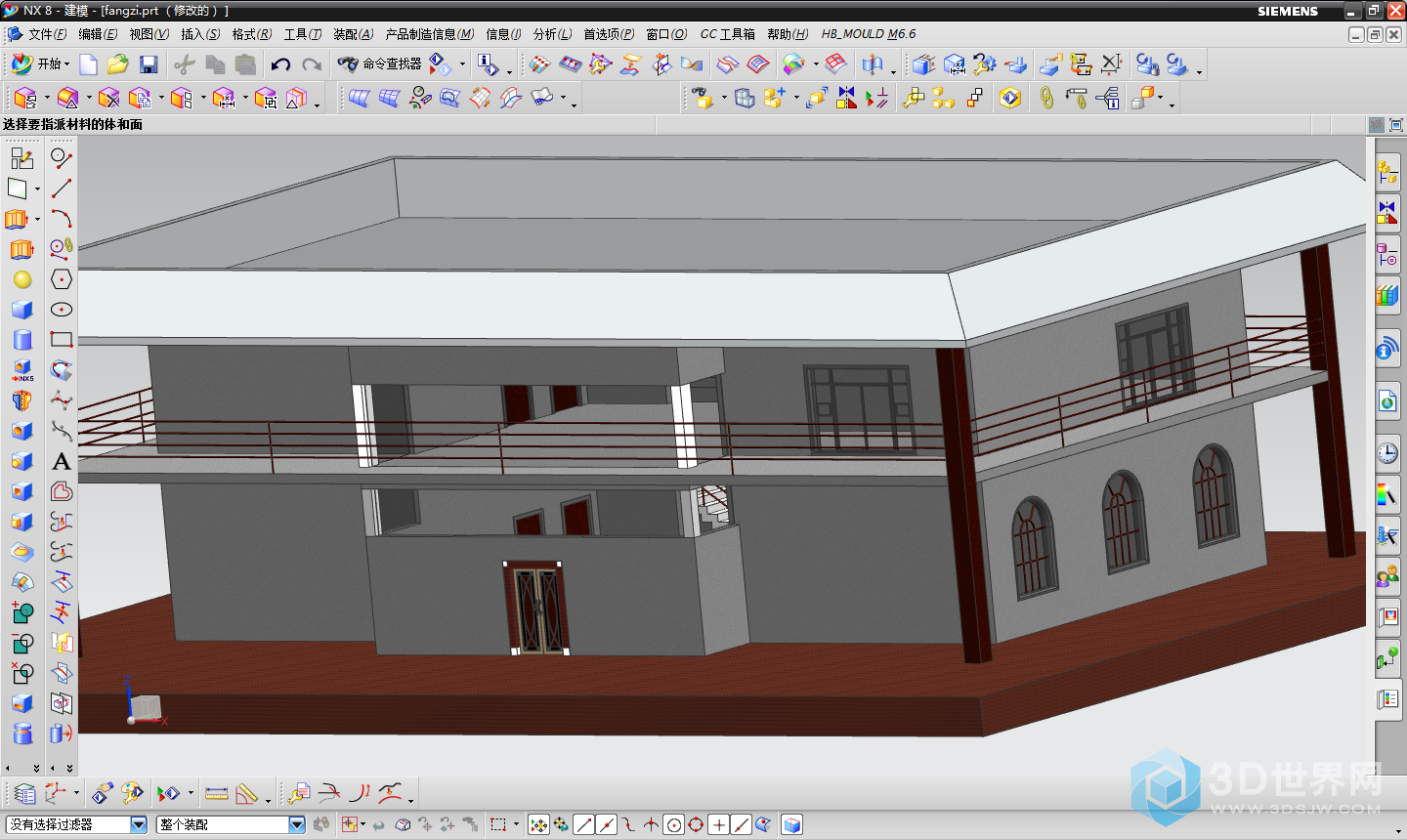Screen dimensions: 1407x840
Task: Open the Roles panel in right sidebar
Action: coord(1387,576)
